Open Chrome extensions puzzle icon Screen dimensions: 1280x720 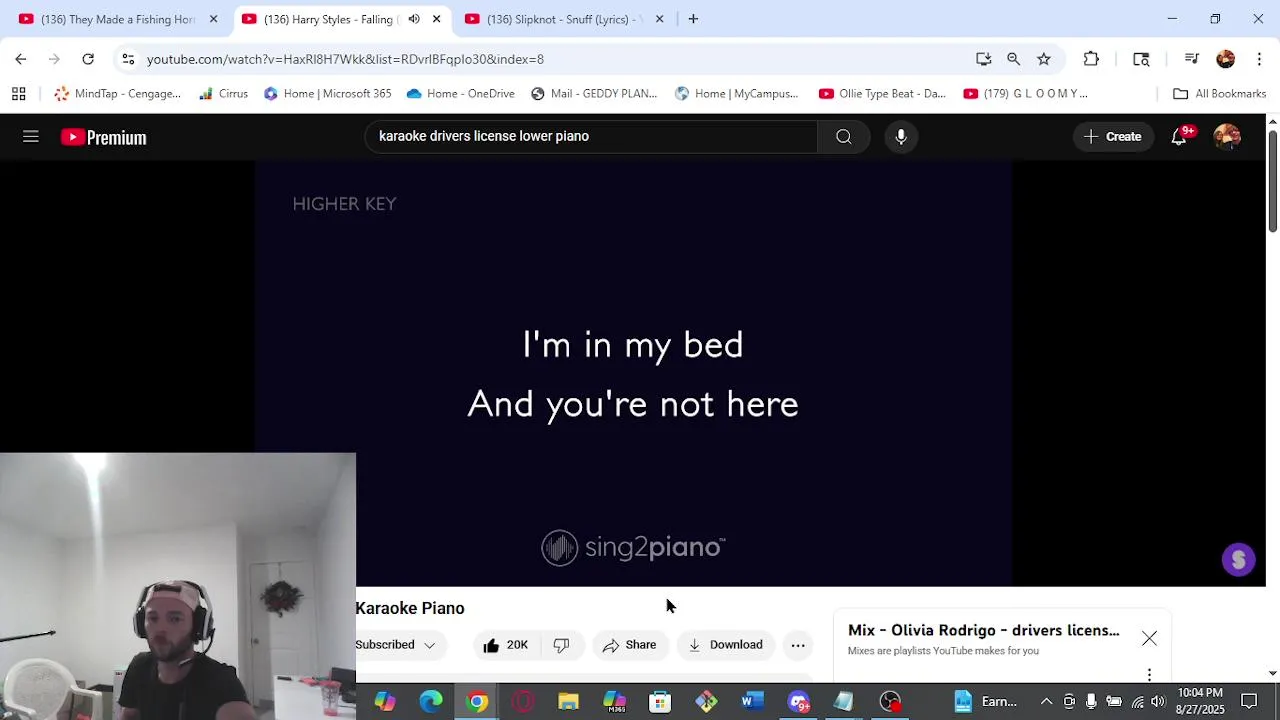1091,59
